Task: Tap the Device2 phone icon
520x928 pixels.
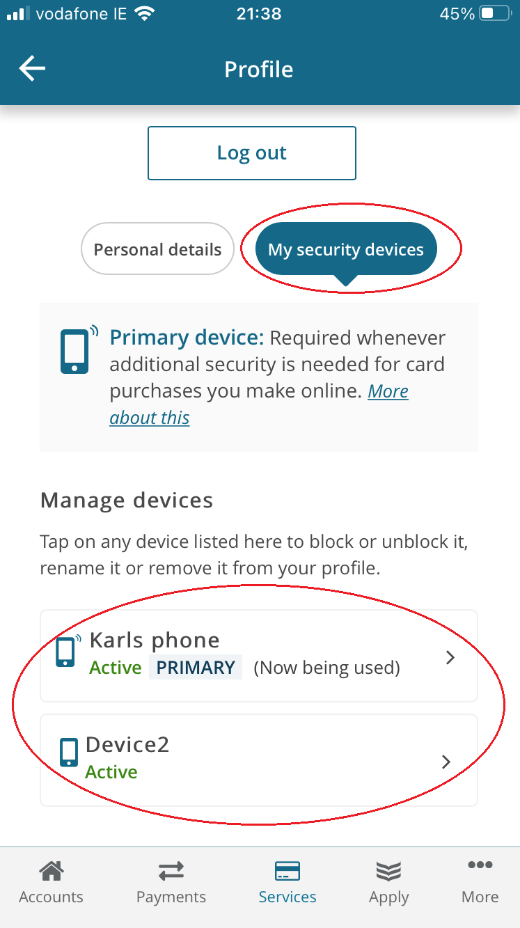Action: click(69, 752)
